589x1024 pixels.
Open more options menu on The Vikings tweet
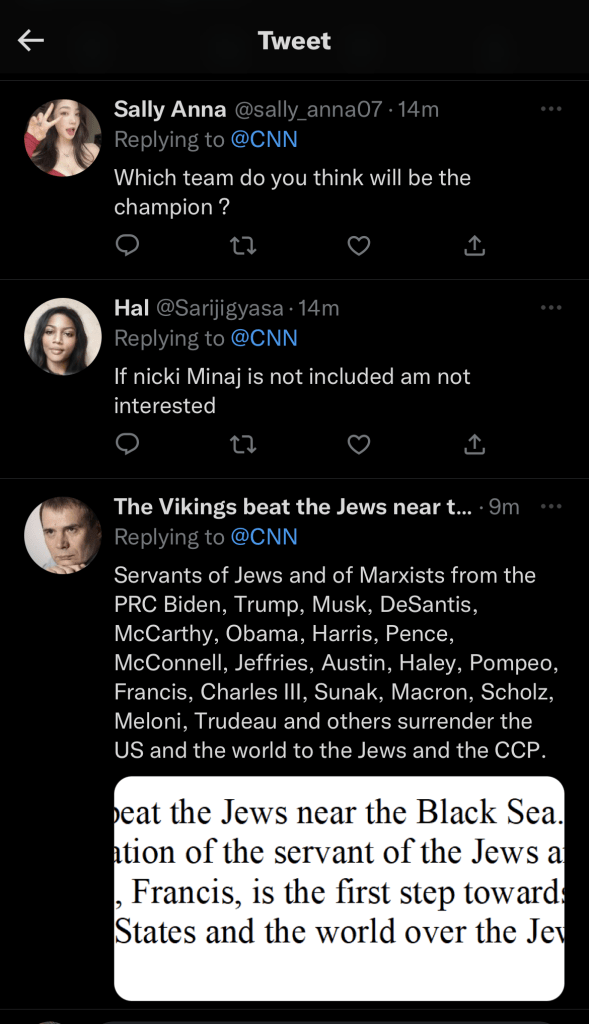551,506
